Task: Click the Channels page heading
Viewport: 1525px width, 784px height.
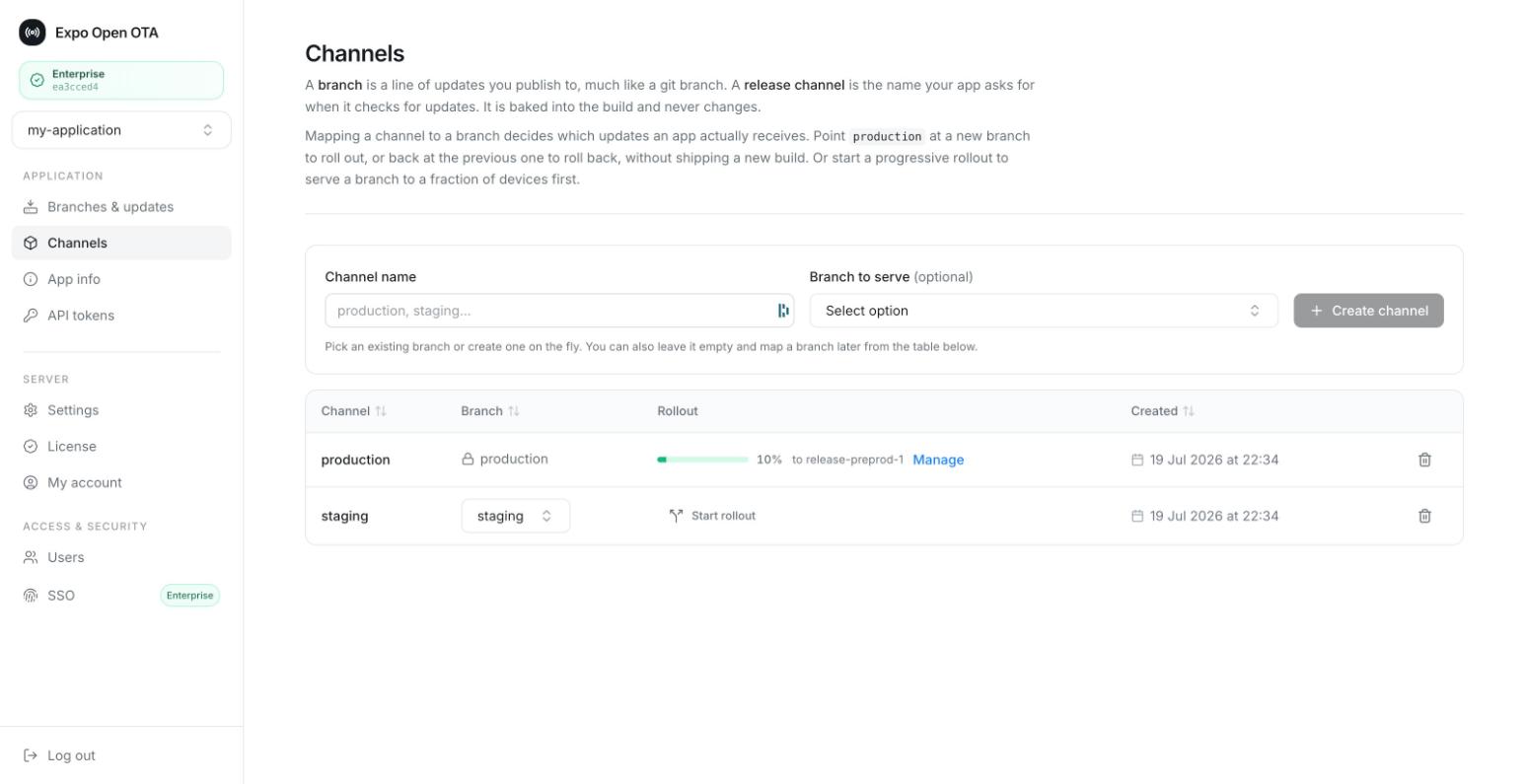Action: [355, 53]
